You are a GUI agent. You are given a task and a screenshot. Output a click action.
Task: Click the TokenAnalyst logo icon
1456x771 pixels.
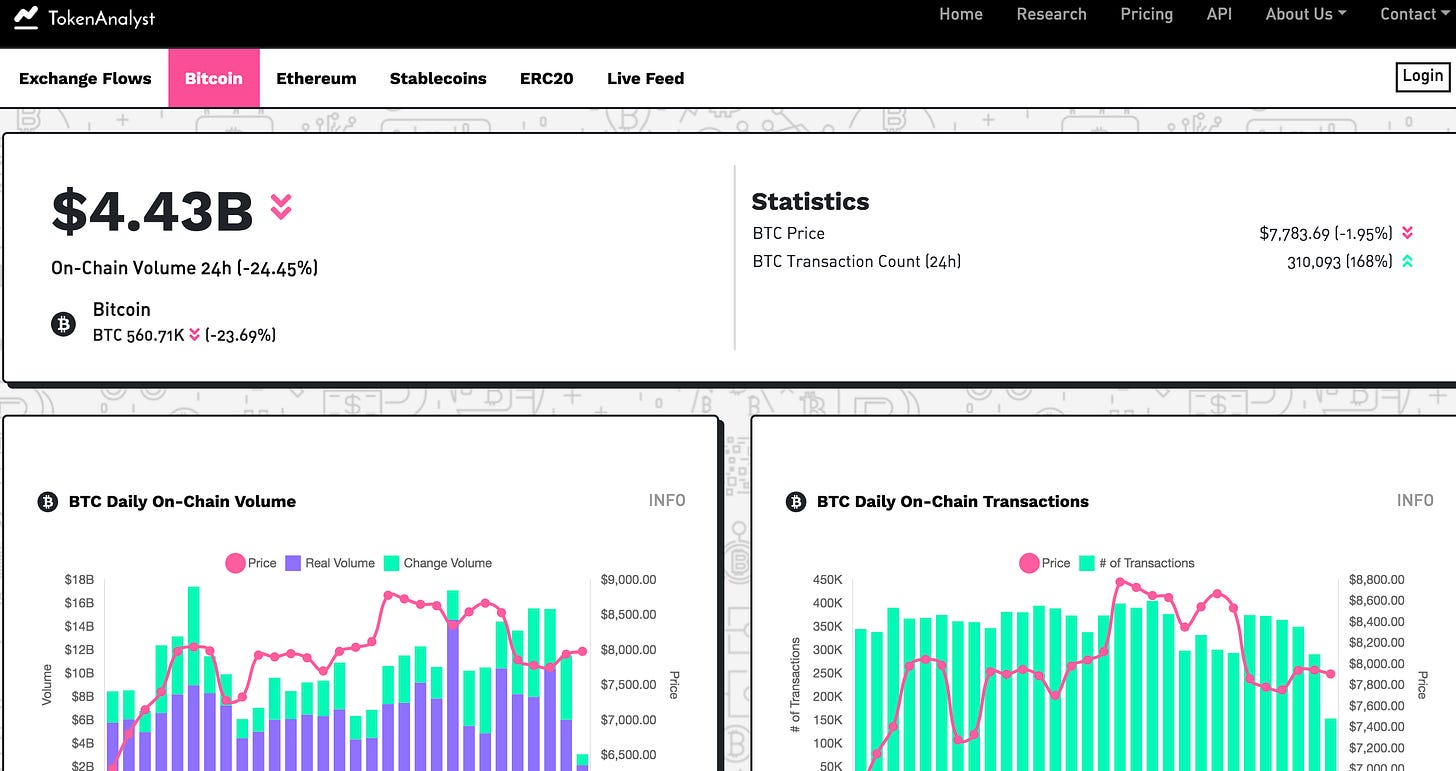coord(26,17)
